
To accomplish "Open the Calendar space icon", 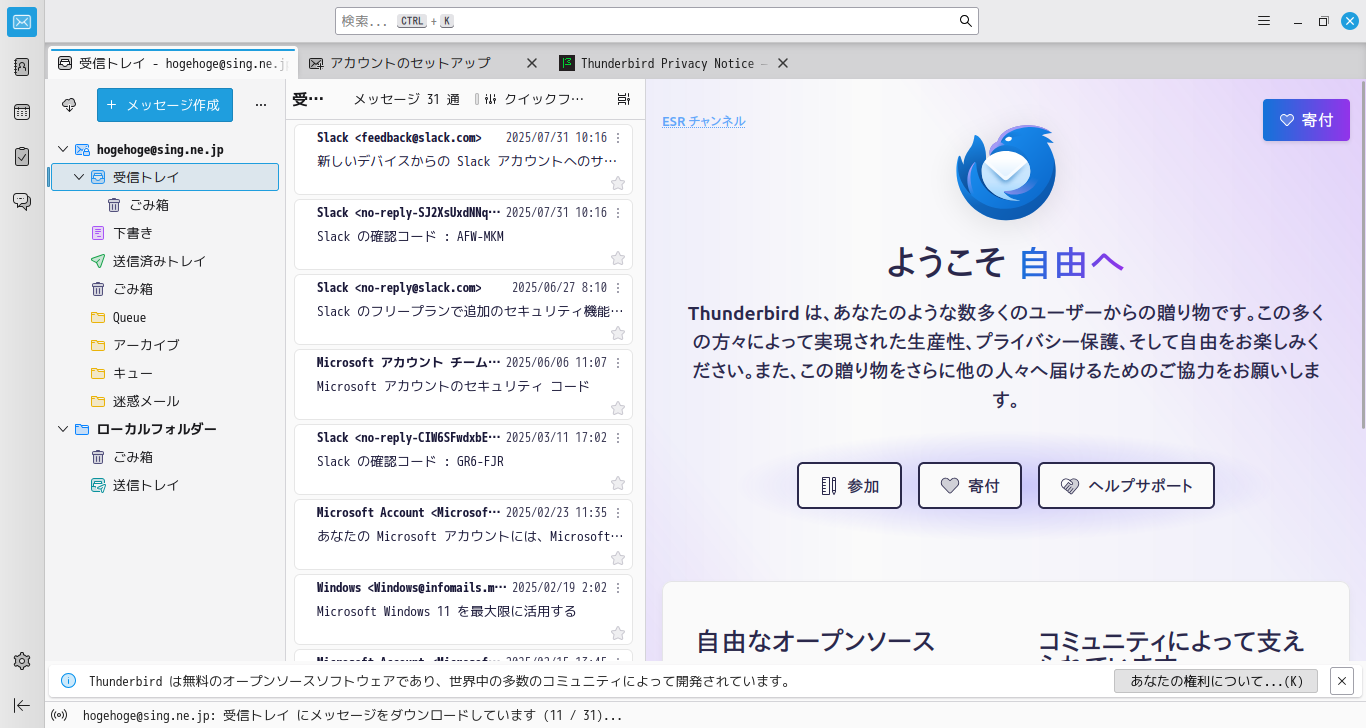I will [21, 112].
